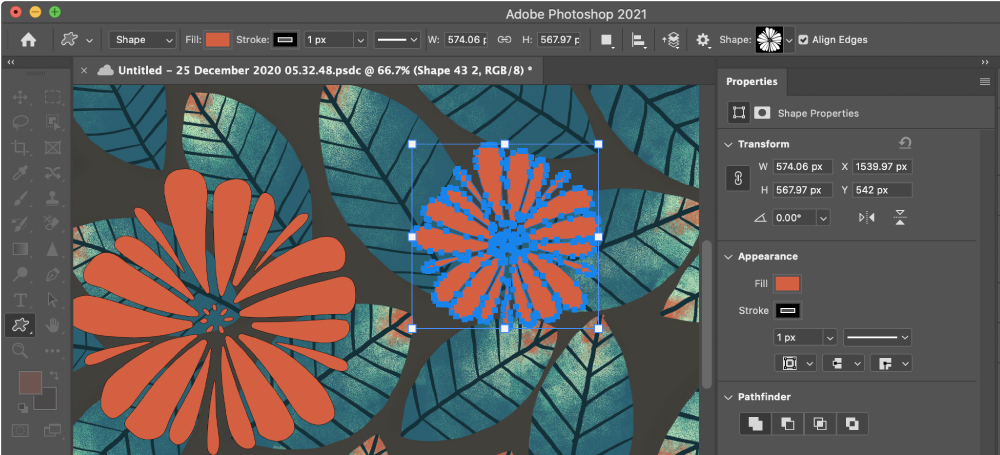Open the Shape tool mode dropdown

click(x=142, y=40)
